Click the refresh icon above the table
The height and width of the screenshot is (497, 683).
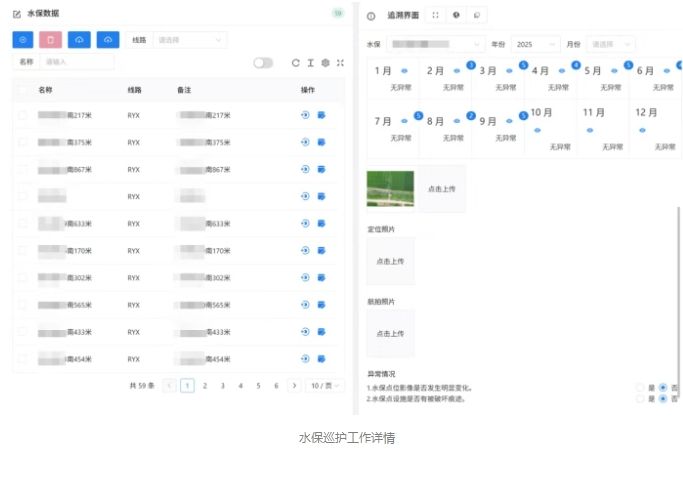click(295, 63)
